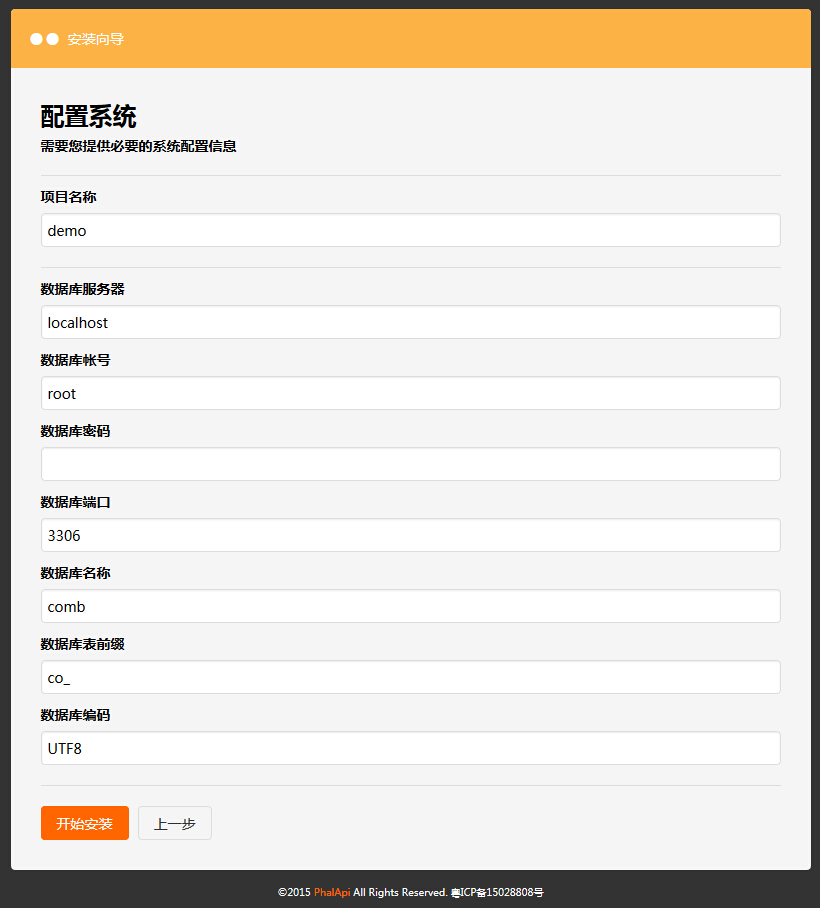Screen dimensions: 820x908
Task: Click the 数据库密码 label
Action: pyautogui.click(x=75, y=431)
